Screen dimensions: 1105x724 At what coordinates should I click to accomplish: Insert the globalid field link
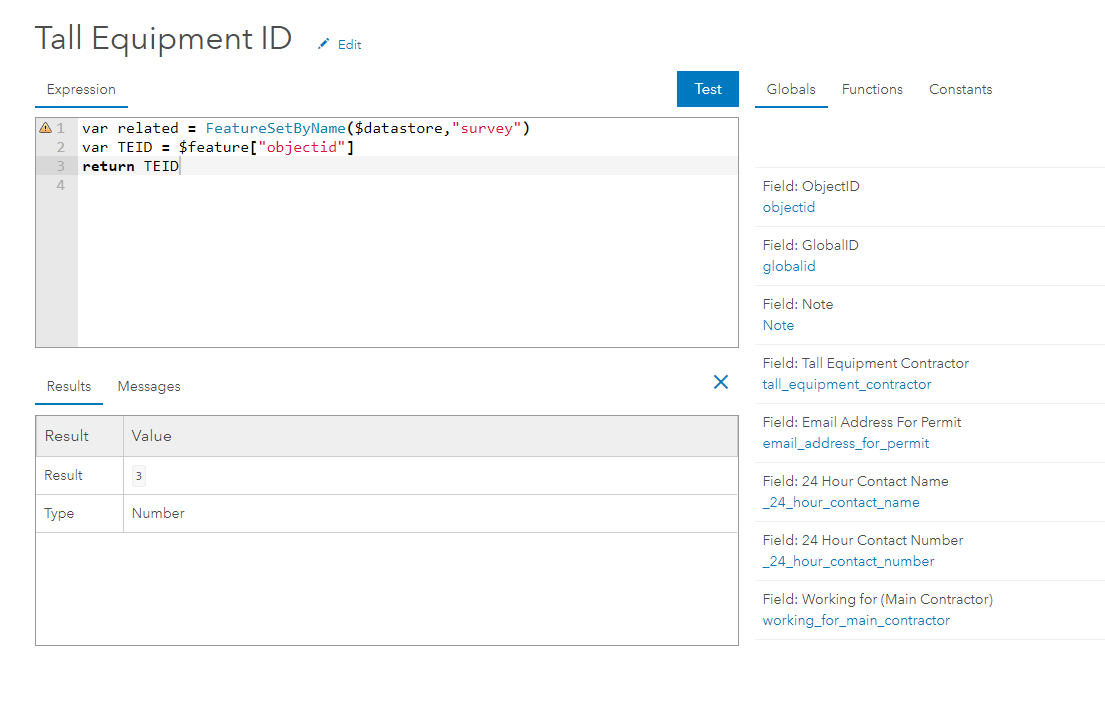(x=789, y=267)
